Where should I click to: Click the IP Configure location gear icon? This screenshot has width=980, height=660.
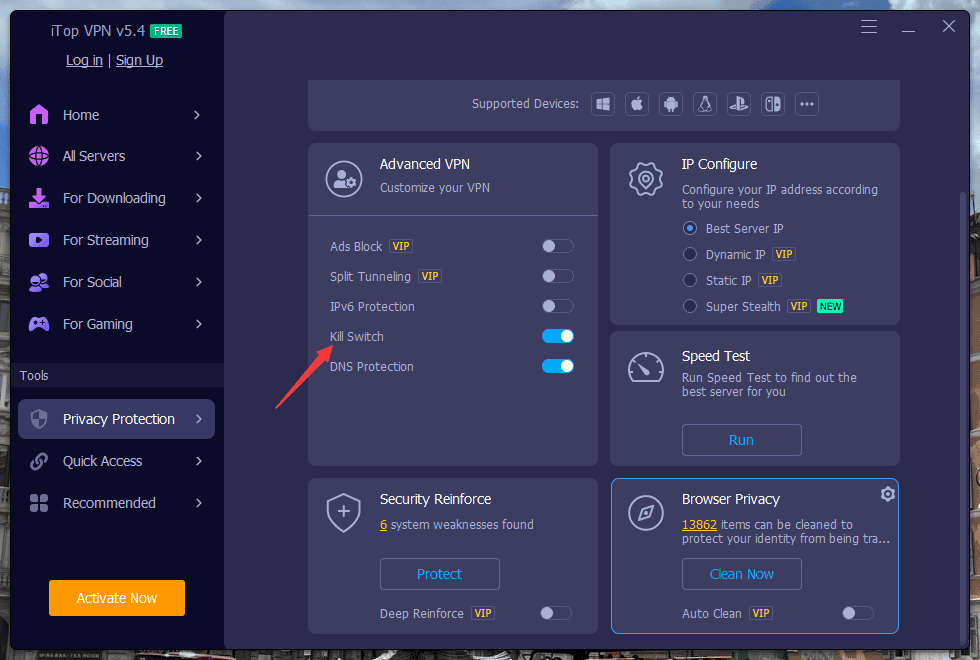tap(646, 179)
